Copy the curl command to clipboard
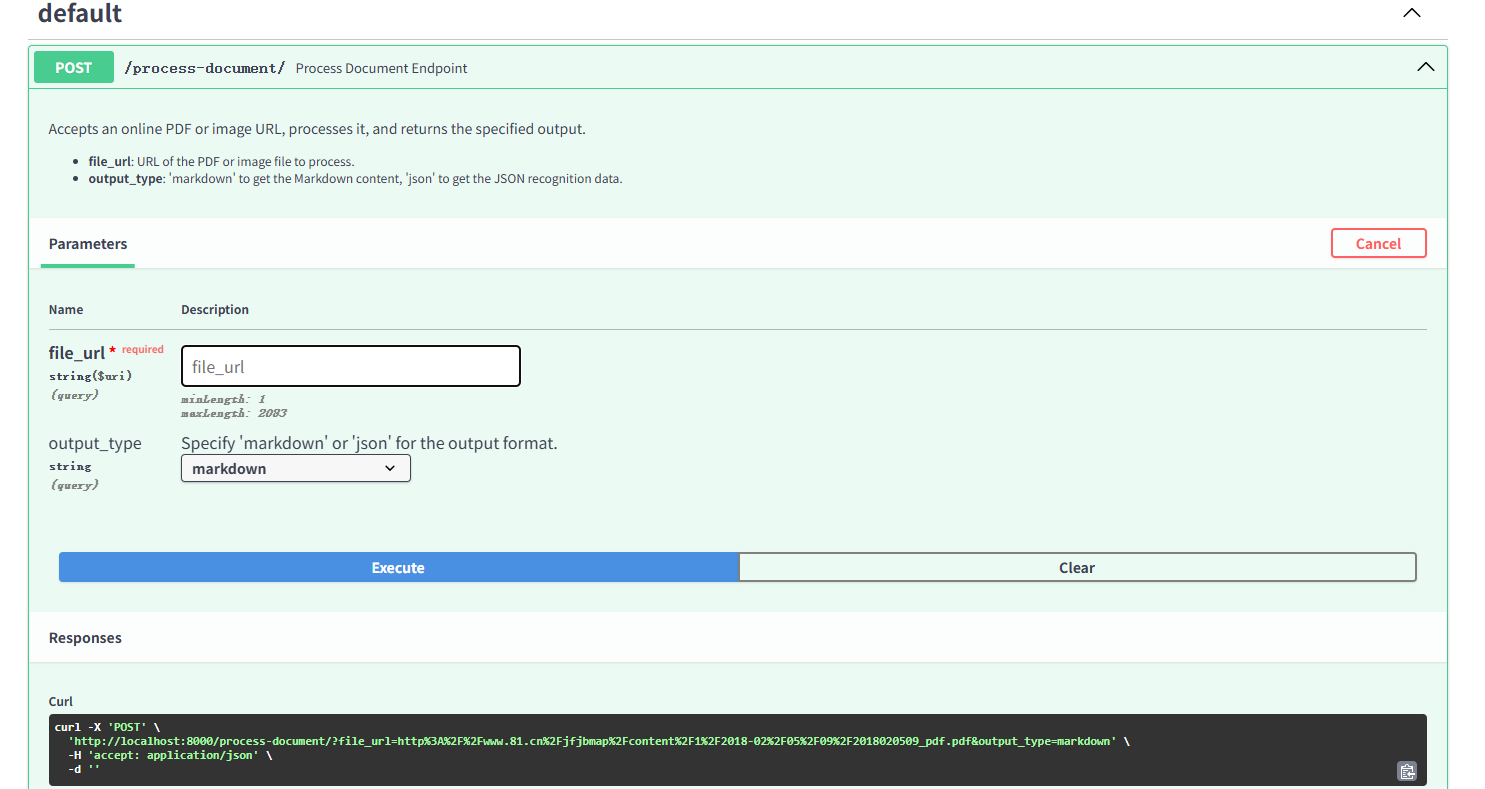The image size is (1485, 789). [1407, 770]
